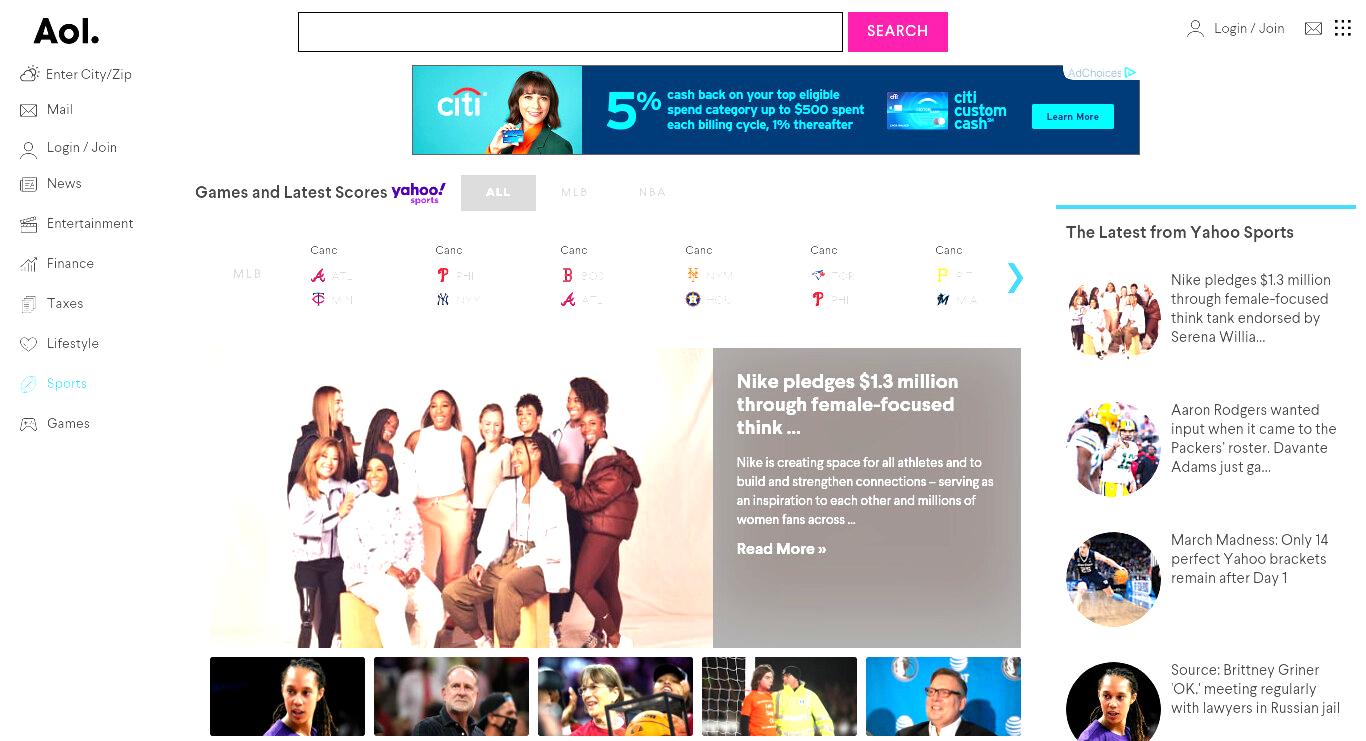Click The Latest from Yahoo Sports heading
The width and height of the screenshot is (1366, 741).
[1180, 232]
